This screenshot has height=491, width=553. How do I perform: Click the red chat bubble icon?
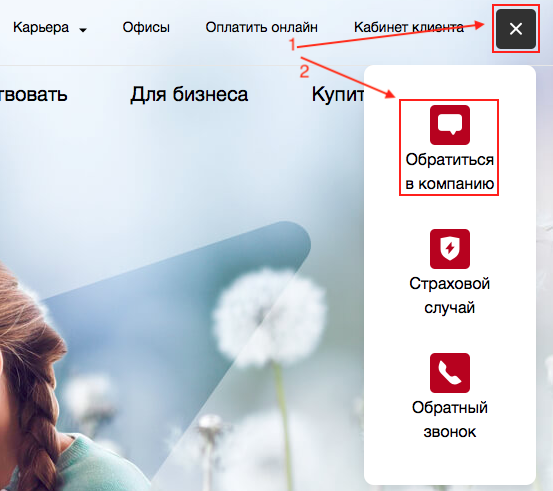pos(450,125)
